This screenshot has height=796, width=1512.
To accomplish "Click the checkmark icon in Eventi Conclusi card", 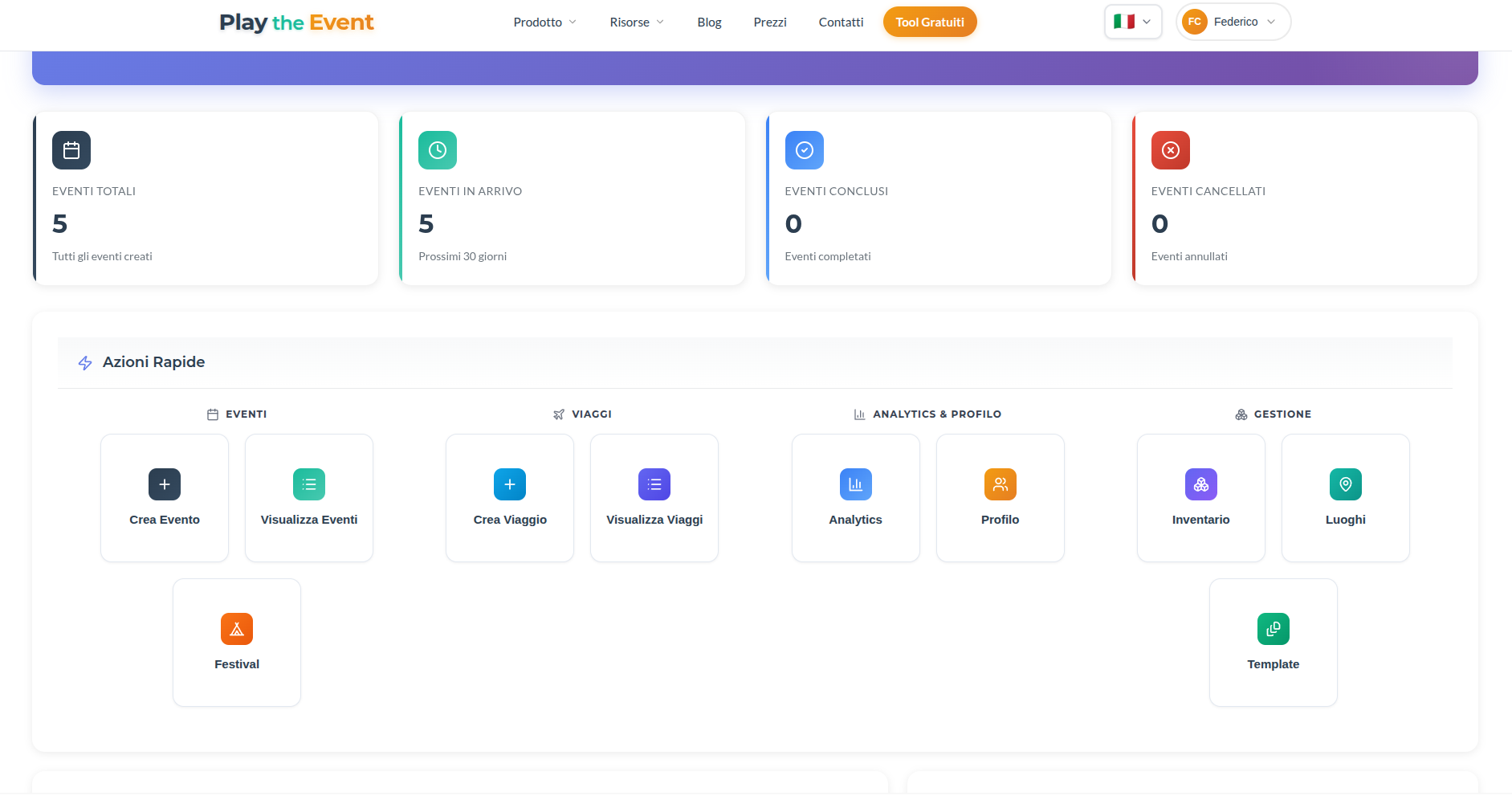I will (x=805, y=150).
